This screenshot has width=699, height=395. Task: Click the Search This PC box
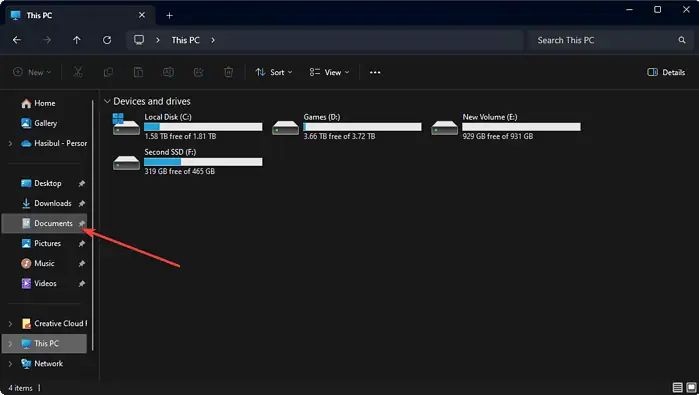608,40
